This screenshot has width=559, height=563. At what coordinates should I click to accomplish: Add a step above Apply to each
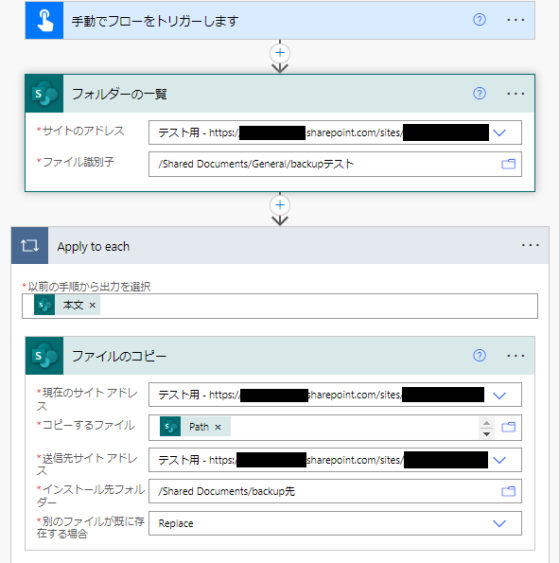[280, 205]
